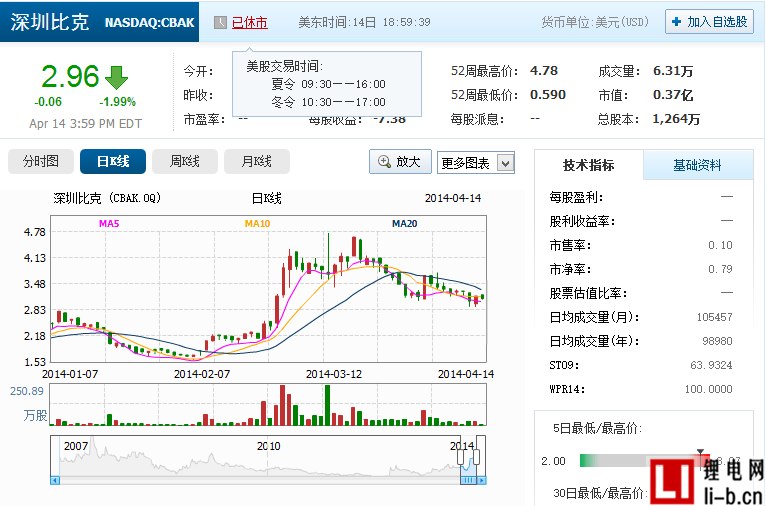Select the 技术指标 tab
Image resolution: width=766 pixels, height=506 pixels.
[588, 165]
